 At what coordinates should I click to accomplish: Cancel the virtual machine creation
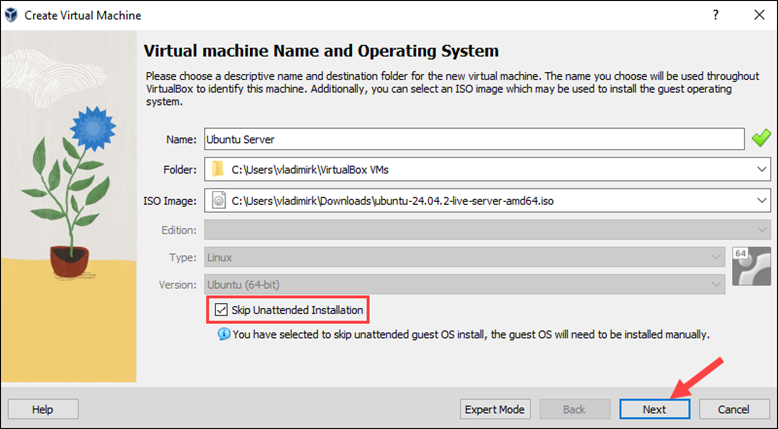(734, 409)
